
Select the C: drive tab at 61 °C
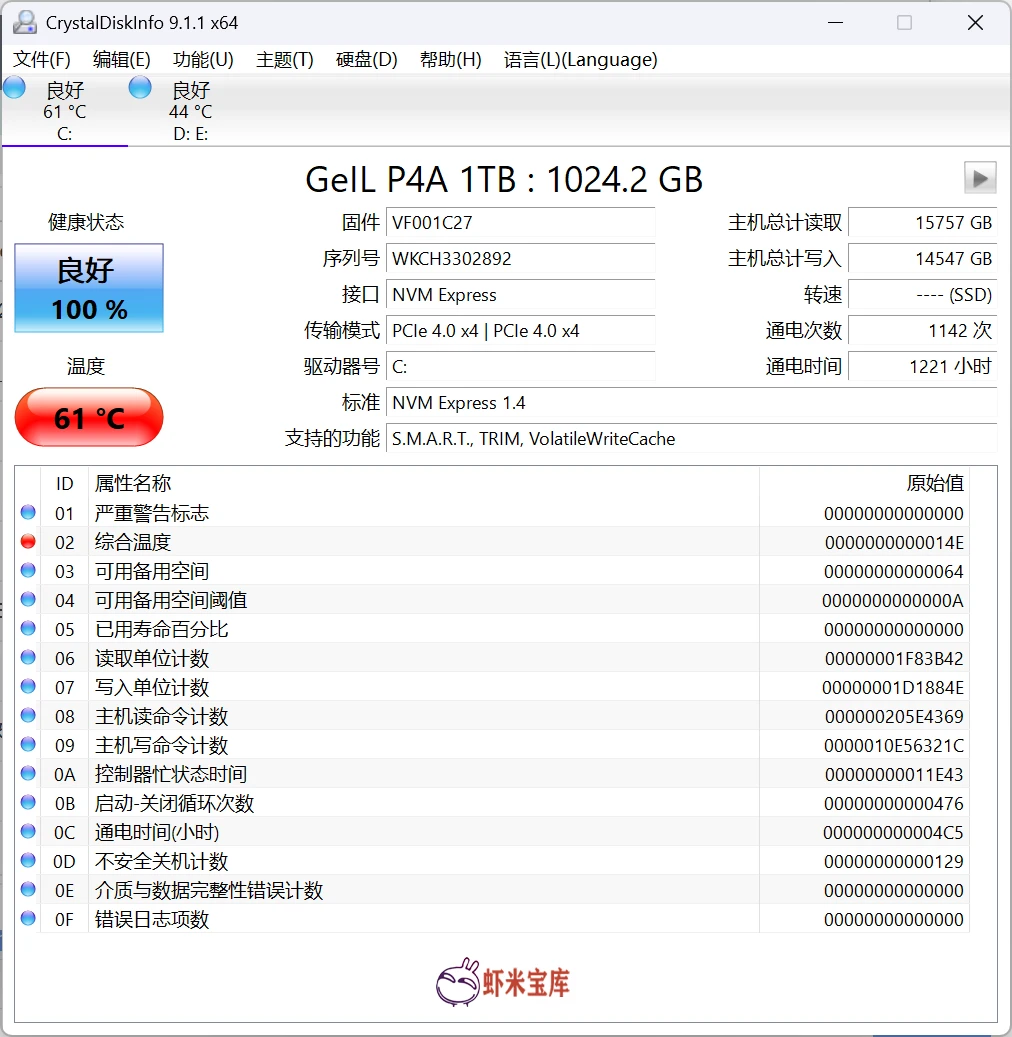coord(65,110)
